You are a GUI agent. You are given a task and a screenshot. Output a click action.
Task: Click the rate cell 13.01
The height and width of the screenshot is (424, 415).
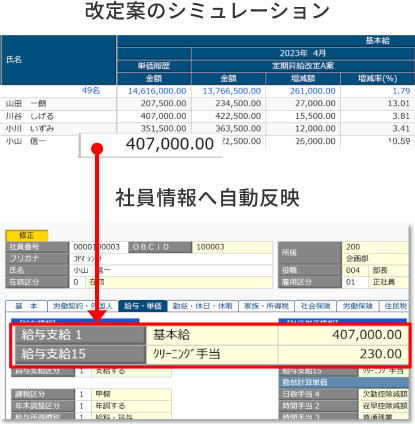(399, 103)
